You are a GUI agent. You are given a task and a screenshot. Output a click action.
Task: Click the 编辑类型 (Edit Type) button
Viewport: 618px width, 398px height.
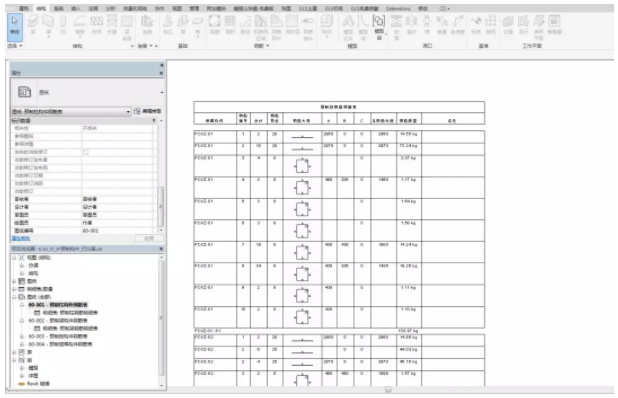point(148,112)
